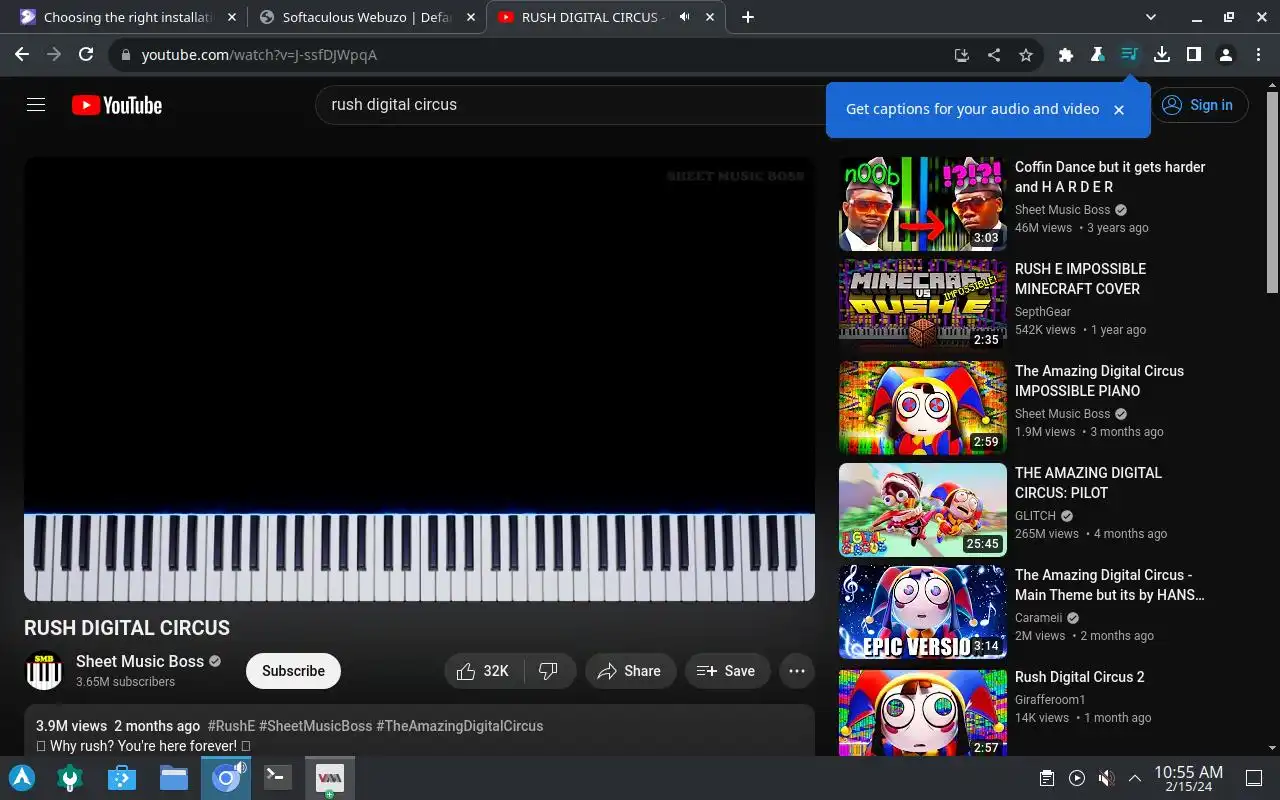Open more actions ellipsis under the video
The image size is (1280, 800).
pos(797,671)
